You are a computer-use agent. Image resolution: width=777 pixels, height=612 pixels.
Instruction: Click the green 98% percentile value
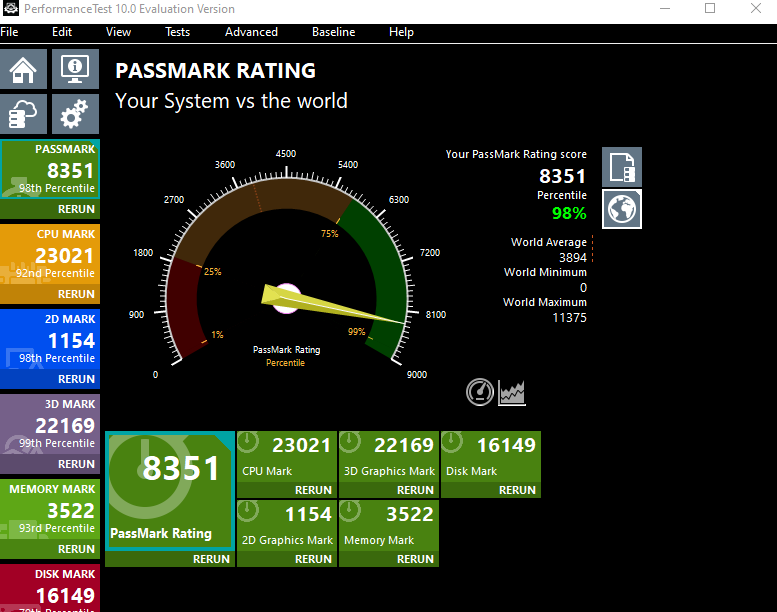pyautogui.click(x=569, y=213)
